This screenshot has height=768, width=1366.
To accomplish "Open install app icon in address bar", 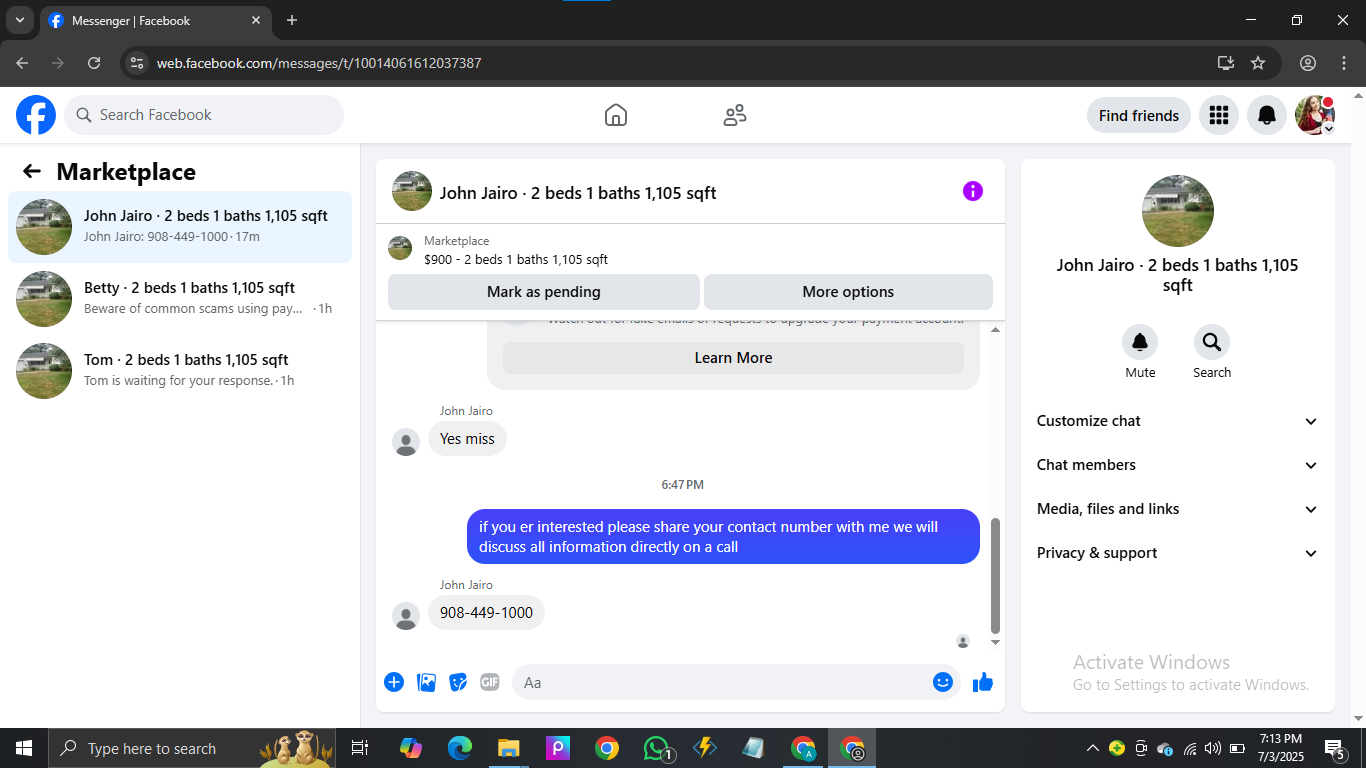I will 1226,63.
